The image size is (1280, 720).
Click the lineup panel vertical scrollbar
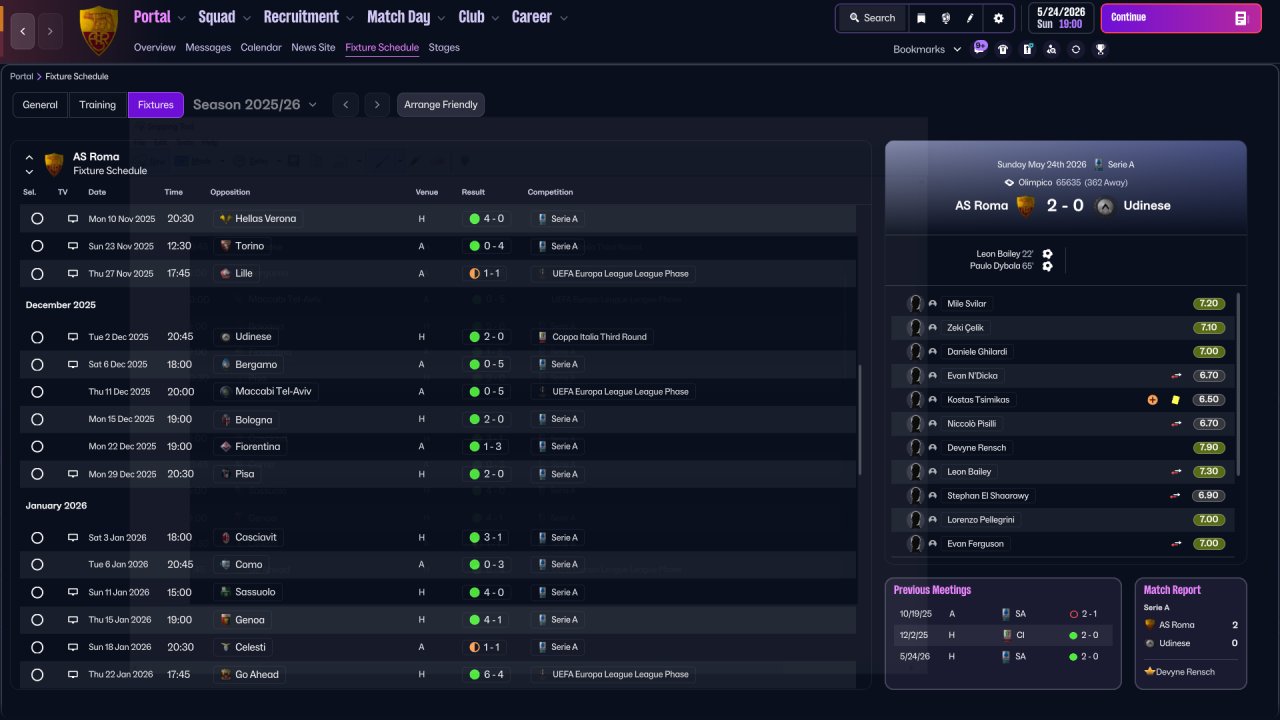[x=1239, y=384]
